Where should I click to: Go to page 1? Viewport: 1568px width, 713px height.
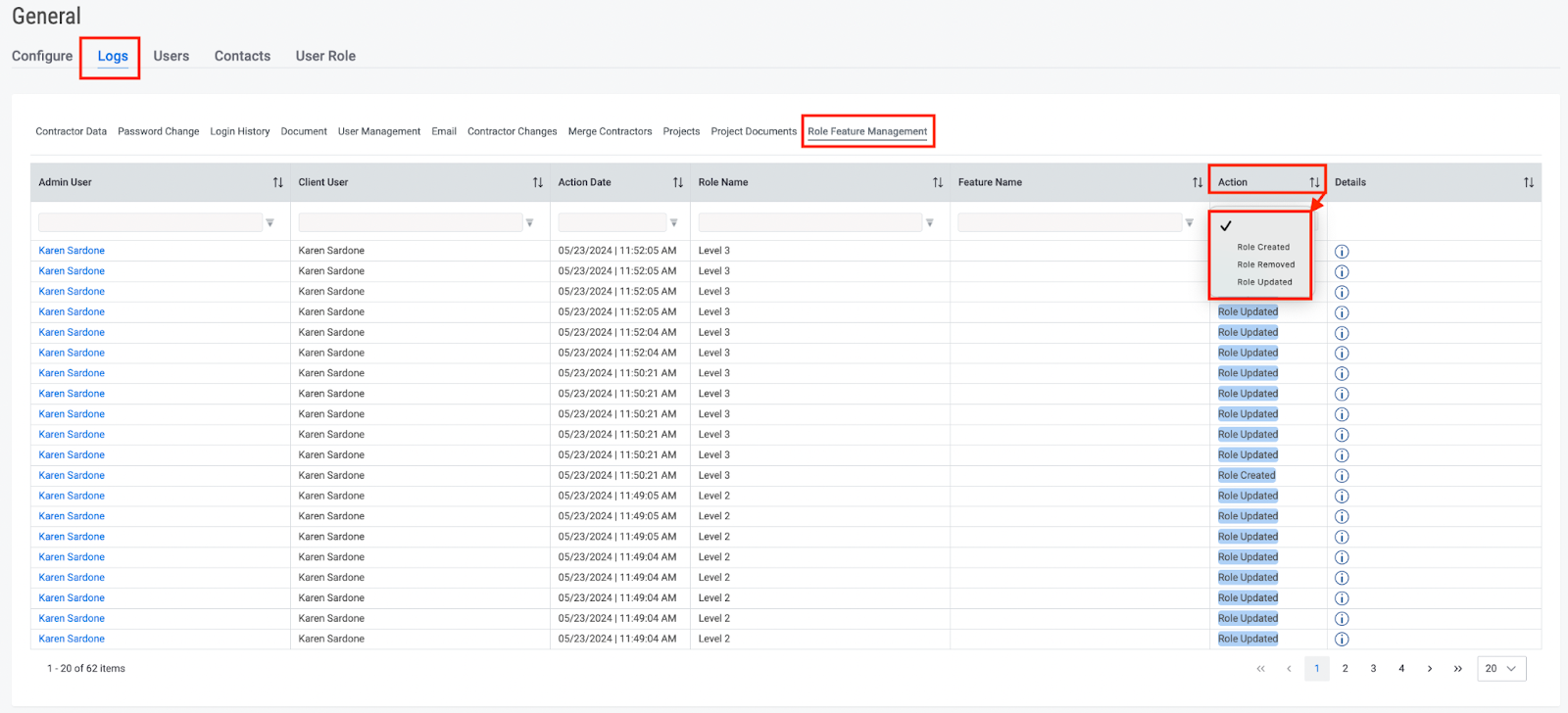[x=1317, y=669]
